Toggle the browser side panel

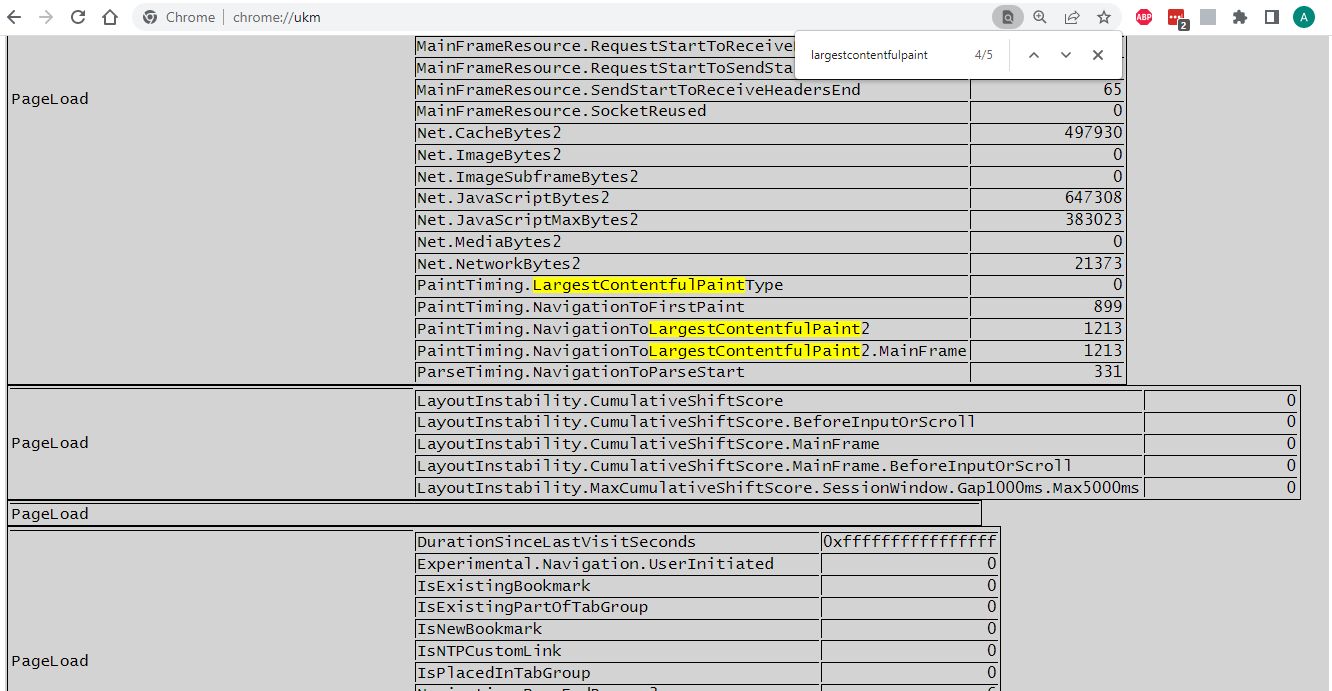[1272, 17]
